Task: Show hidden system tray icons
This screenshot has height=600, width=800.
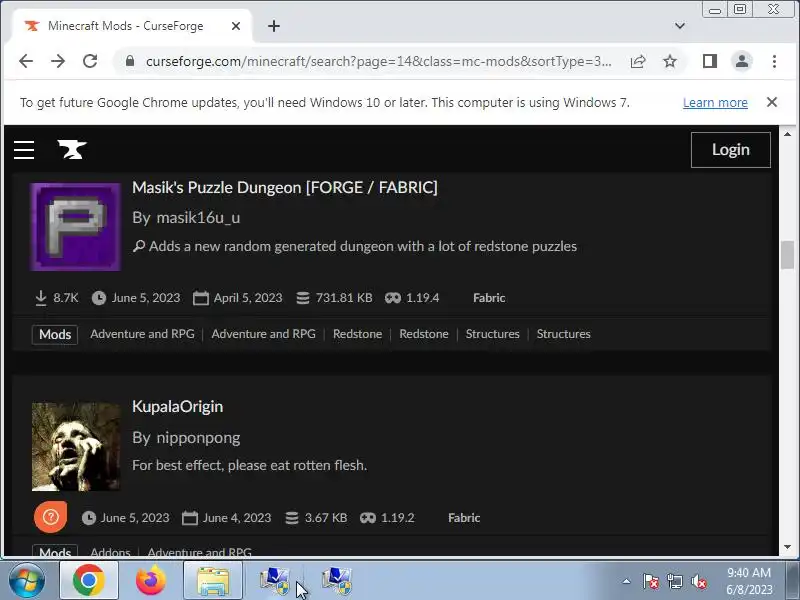Action: coord(627,581)
